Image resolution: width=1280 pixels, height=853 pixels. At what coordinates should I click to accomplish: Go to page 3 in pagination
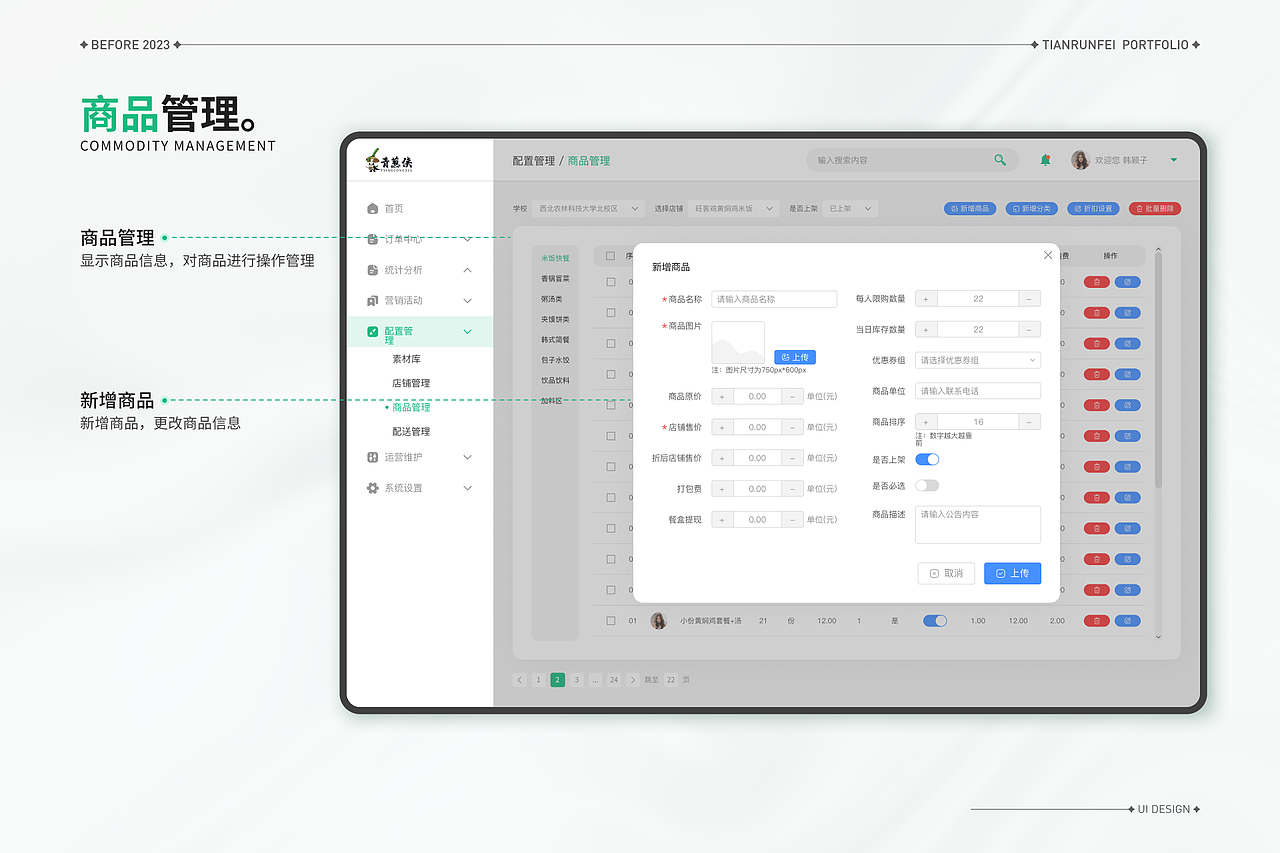[576, 680]
